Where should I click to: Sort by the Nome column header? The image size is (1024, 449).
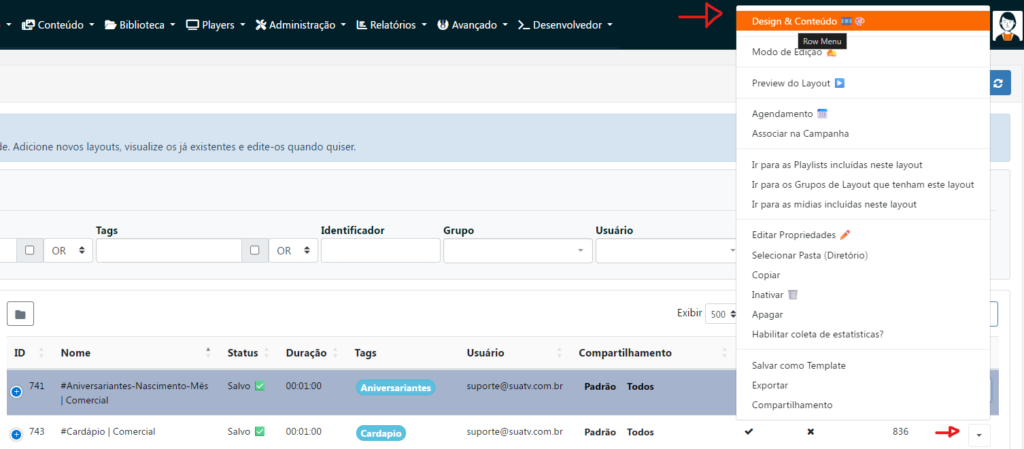click(76, 353)
